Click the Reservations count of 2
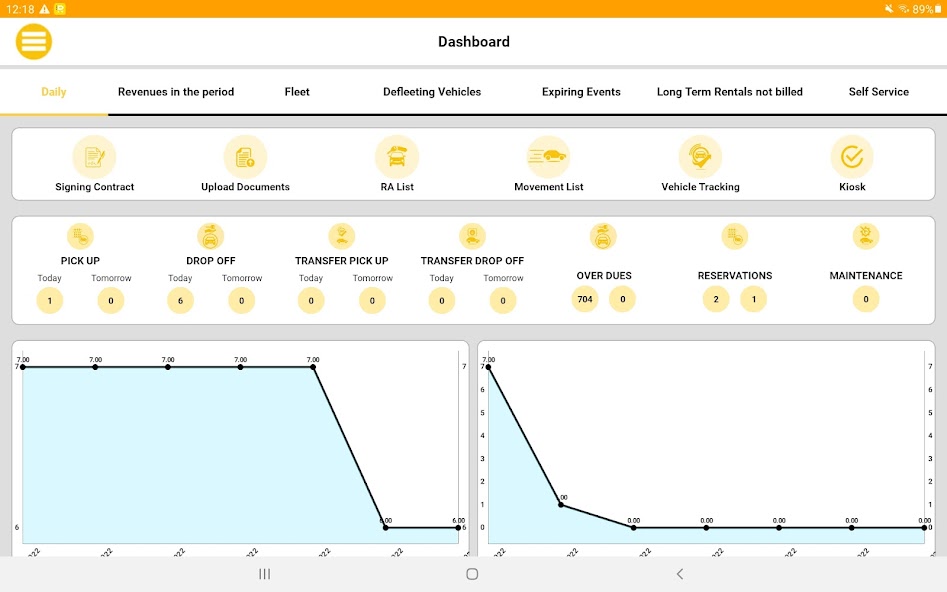 click(x=716, y=299)
